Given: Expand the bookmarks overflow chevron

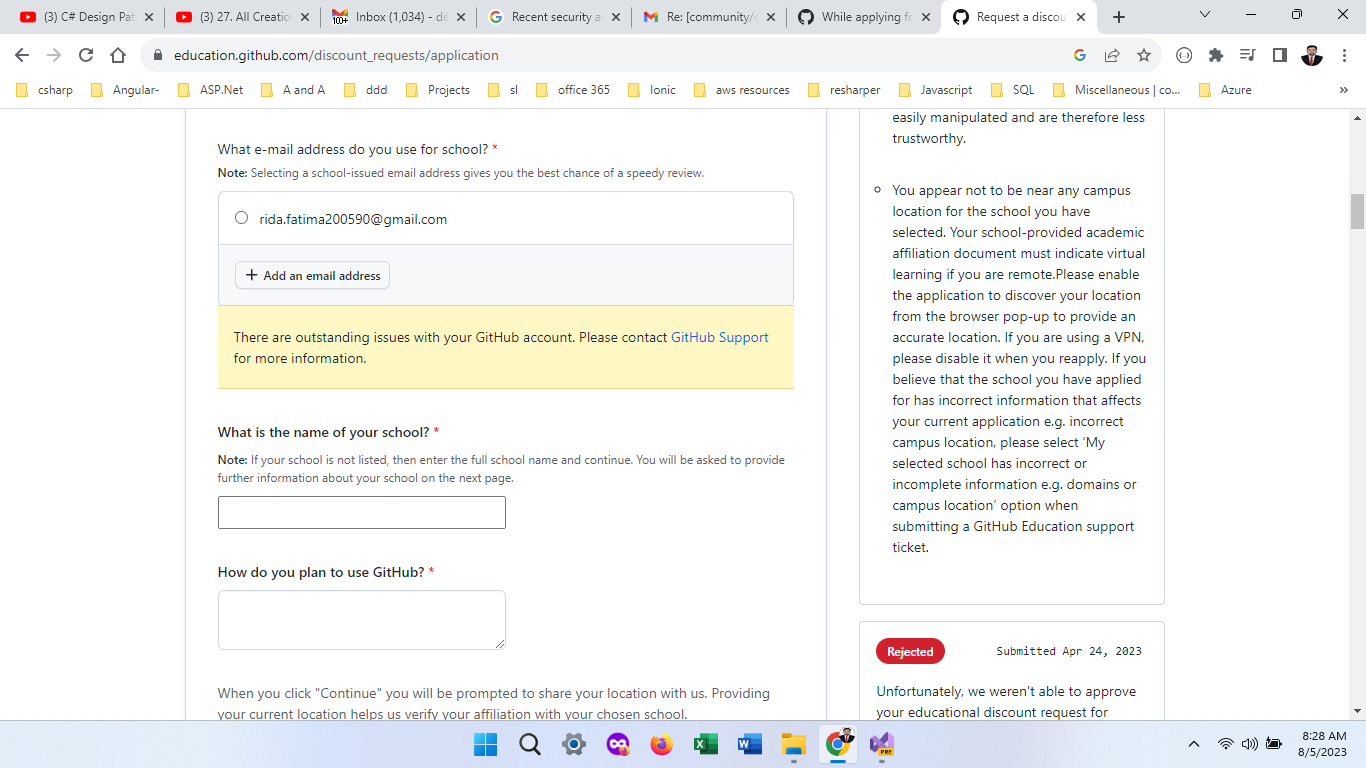Looking at the screenshot, I should pos(1344,90).
